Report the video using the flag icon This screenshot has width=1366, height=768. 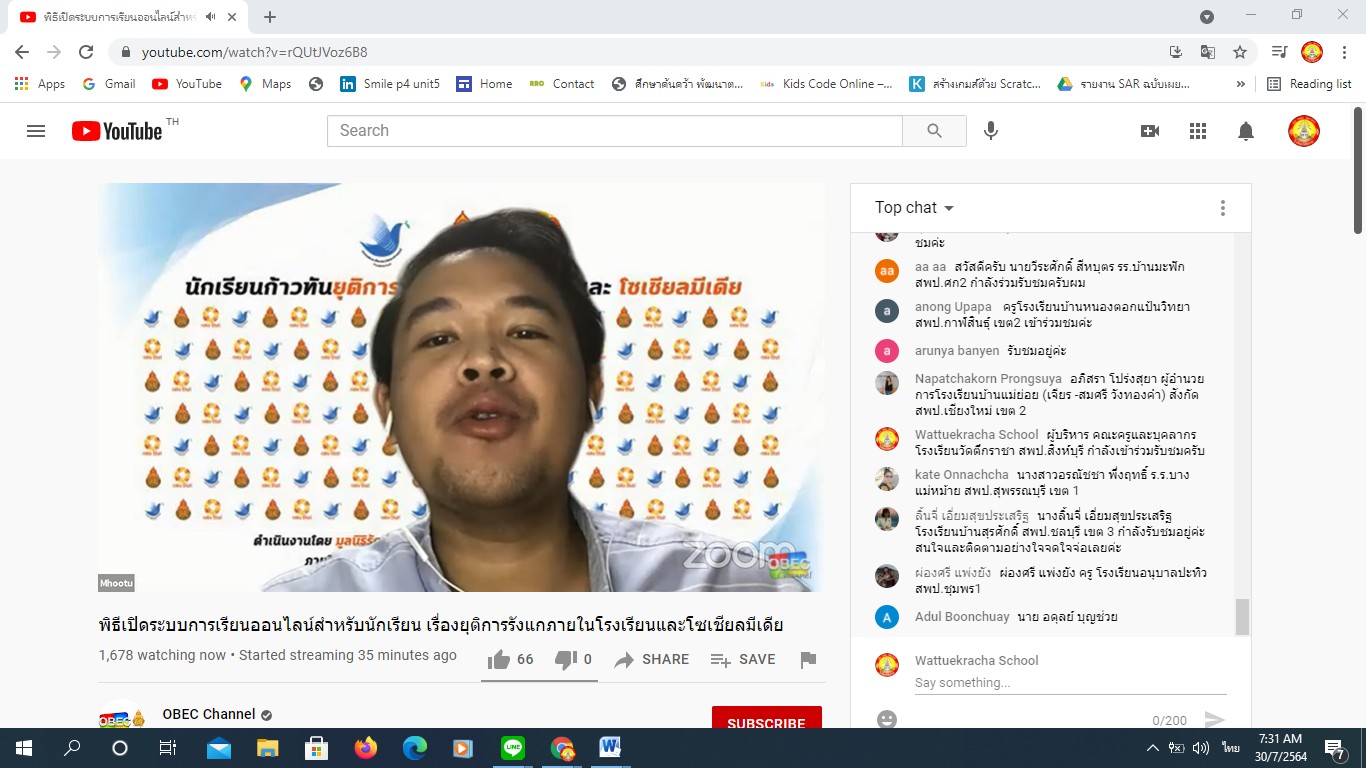coord(808,659)
